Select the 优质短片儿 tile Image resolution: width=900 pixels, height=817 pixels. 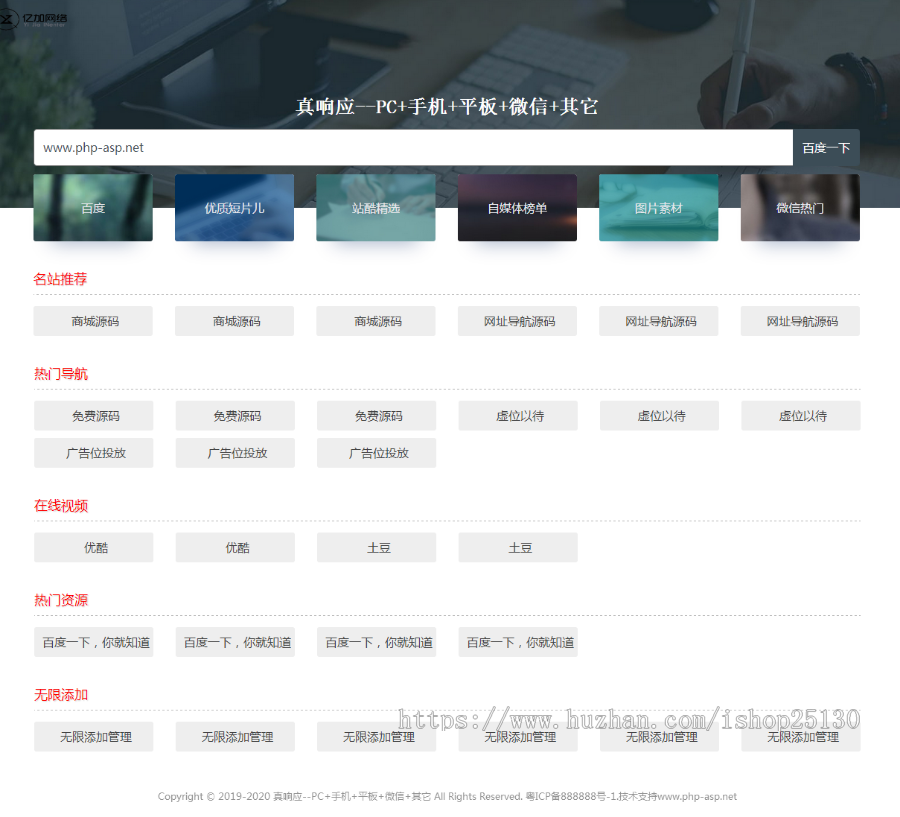(234, 208)
